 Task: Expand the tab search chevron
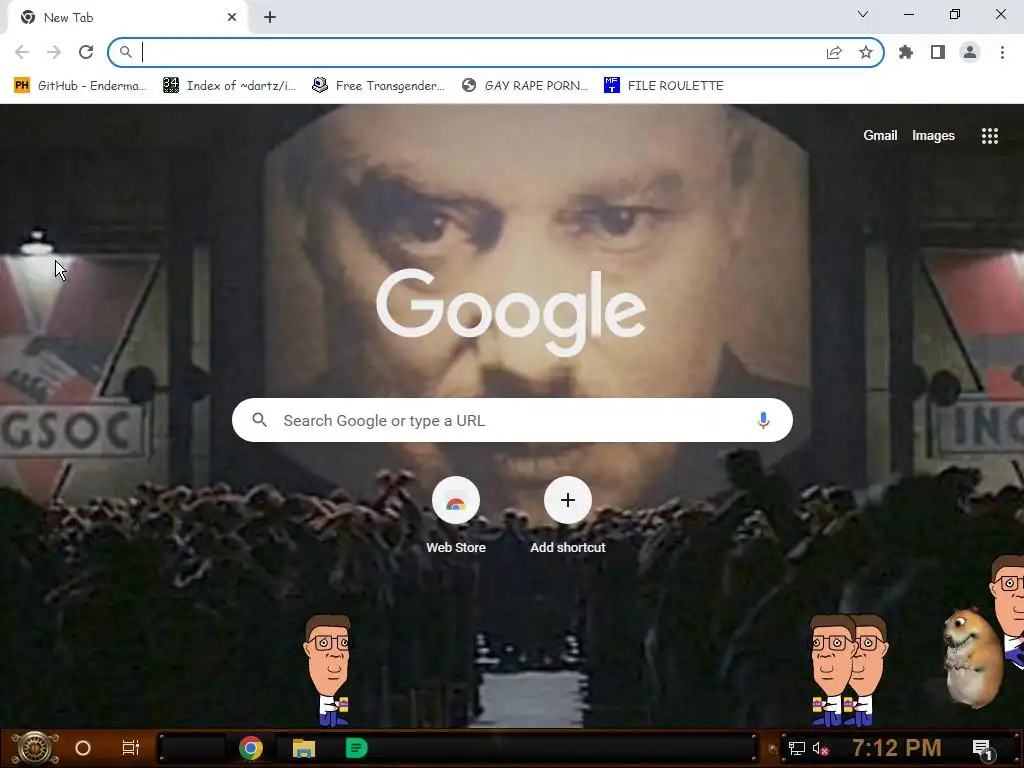pos(863,14)
